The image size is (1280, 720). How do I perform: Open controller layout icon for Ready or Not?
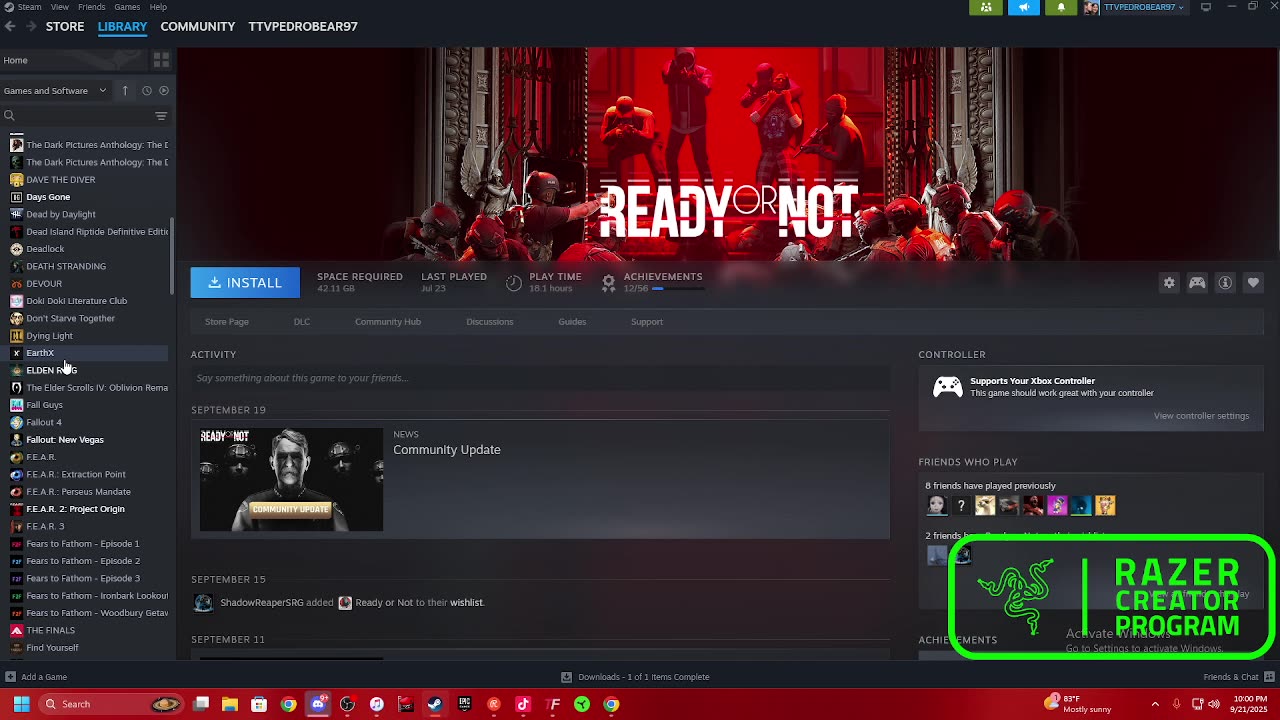tap(1197, 283)
